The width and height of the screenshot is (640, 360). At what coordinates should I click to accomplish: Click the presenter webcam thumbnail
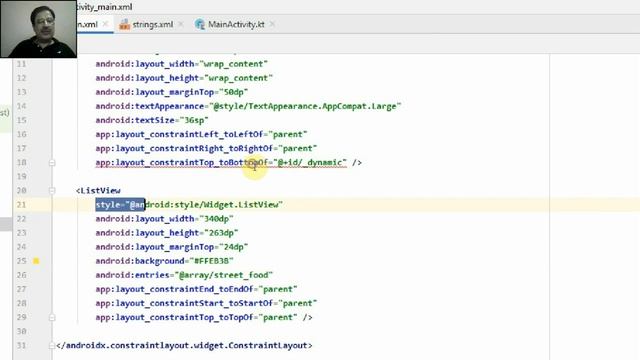click(x=38, y=29)
